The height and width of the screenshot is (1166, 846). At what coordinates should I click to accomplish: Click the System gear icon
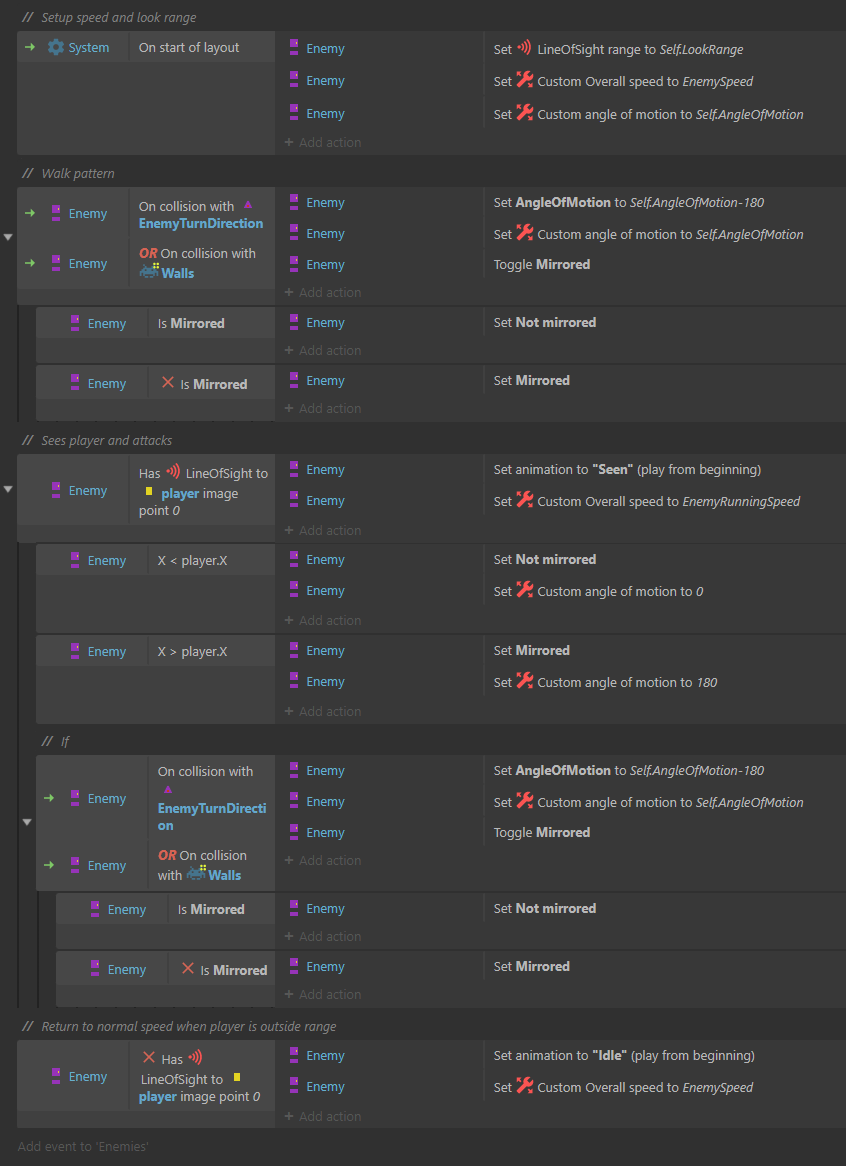pyautogui.click(x=56, y=47)
